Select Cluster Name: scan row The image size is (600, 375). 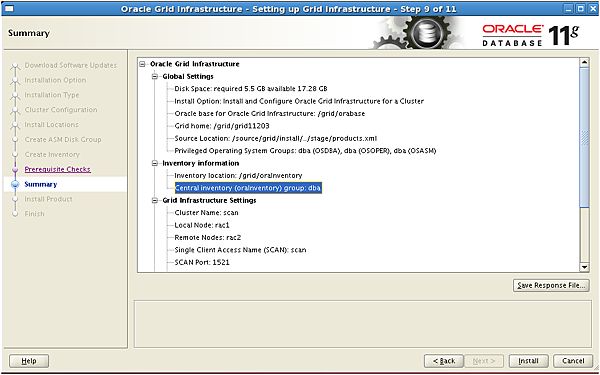click(x=207, y=213)
